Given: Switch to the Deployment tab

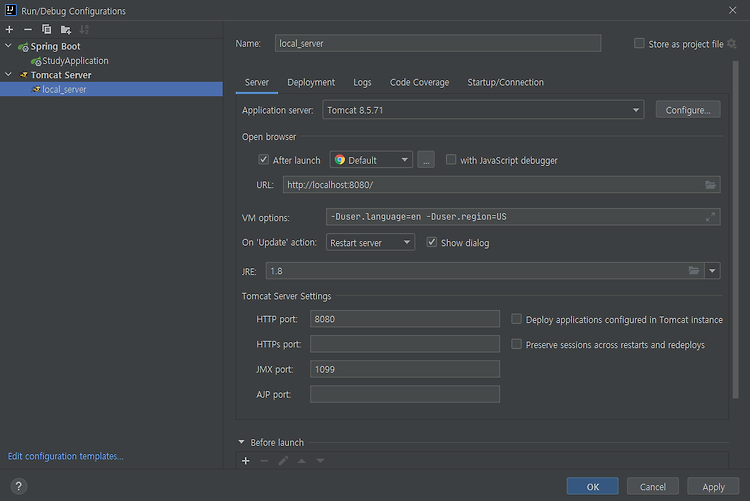Looking at the screenshot, I should 311,82.
